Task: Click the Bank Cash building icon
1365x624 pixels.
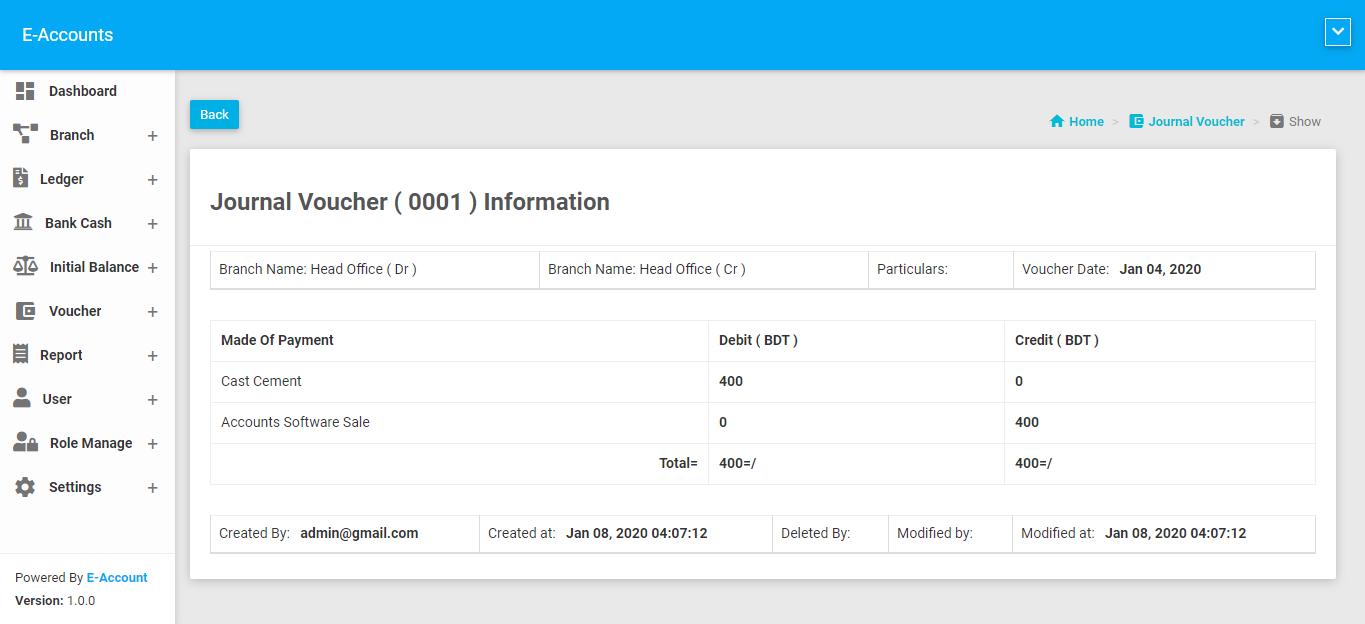Action: 22,222
